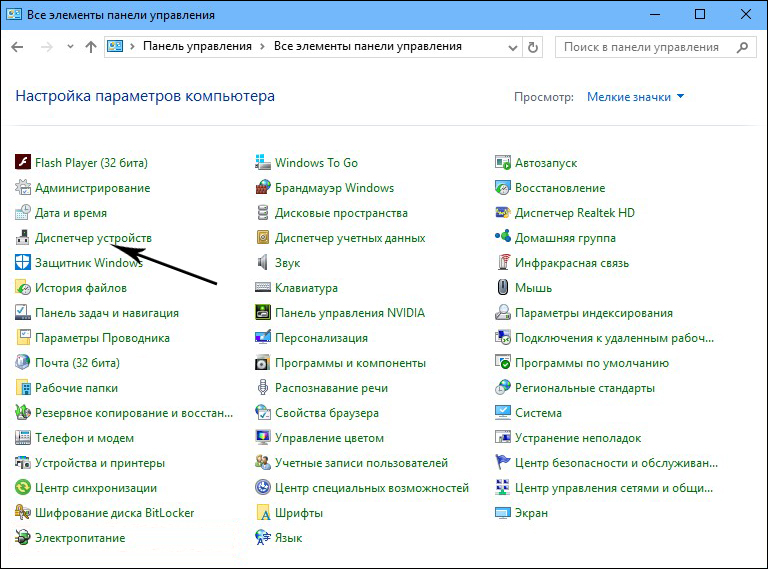The image size is (768, 569).
Task: Click the Восстановление icon
Action: click(503, 187)
